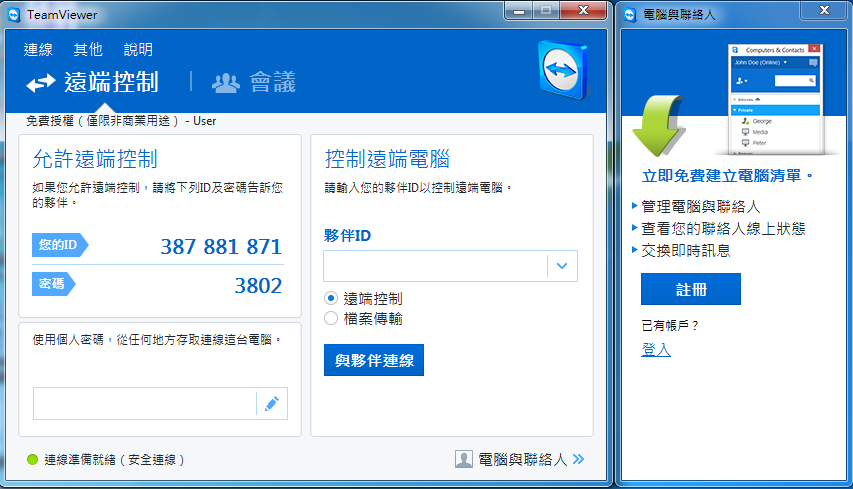Click into the 夥伴ID input field
Screen dimensions: 853x489
(x=435, y=266)
